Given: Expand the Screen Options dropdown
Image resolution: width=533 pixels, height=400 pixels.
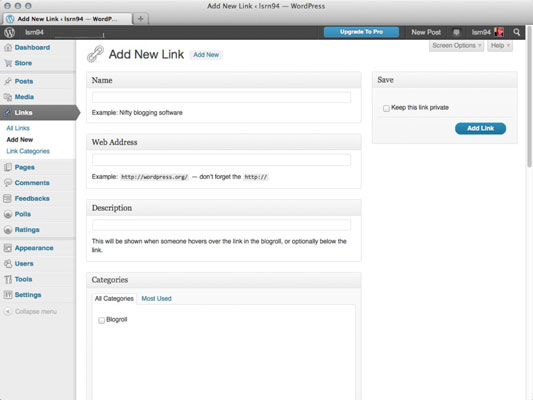Looking at the screenshot, I should [457, 46].
